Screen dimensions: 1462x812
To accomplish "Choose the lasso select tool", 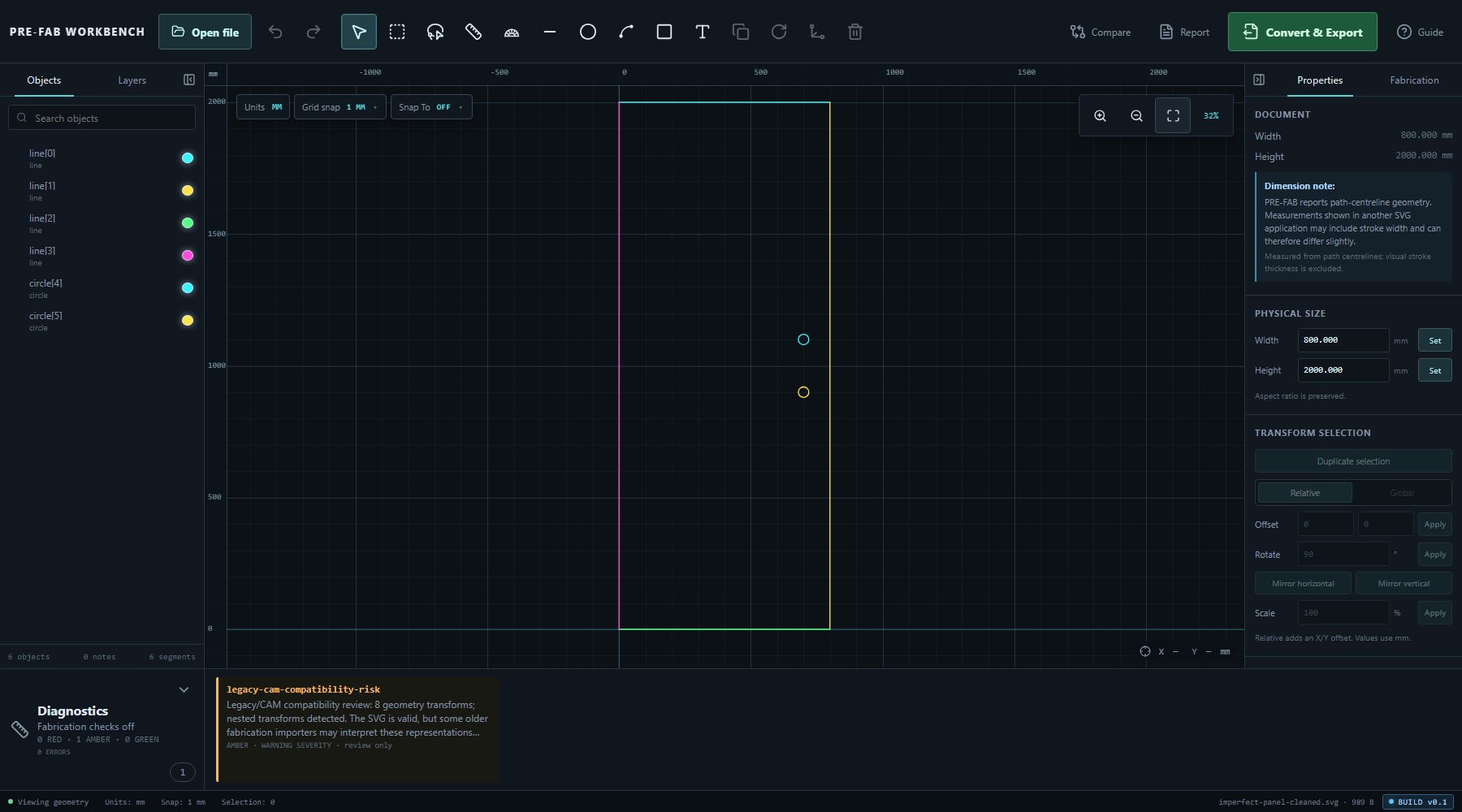I will pyautogui.click(x=435, y=32).
